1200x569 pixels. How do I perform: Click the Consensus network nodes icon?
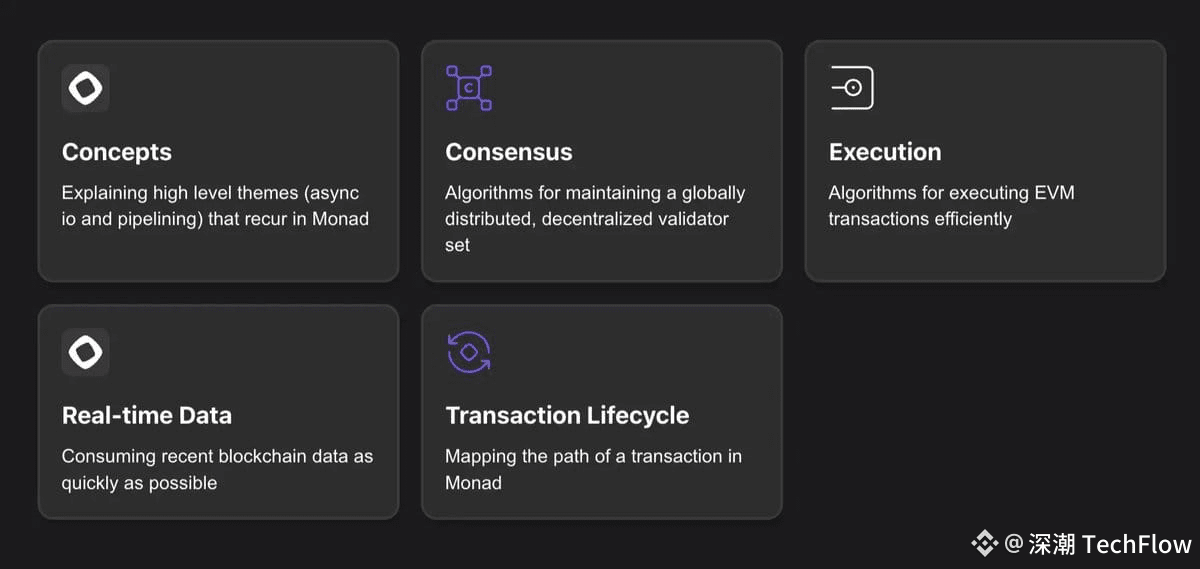468,88
